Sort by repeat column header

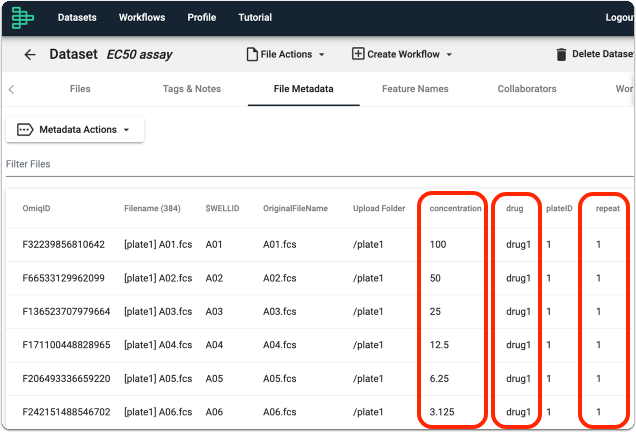(x=608, y=208)
